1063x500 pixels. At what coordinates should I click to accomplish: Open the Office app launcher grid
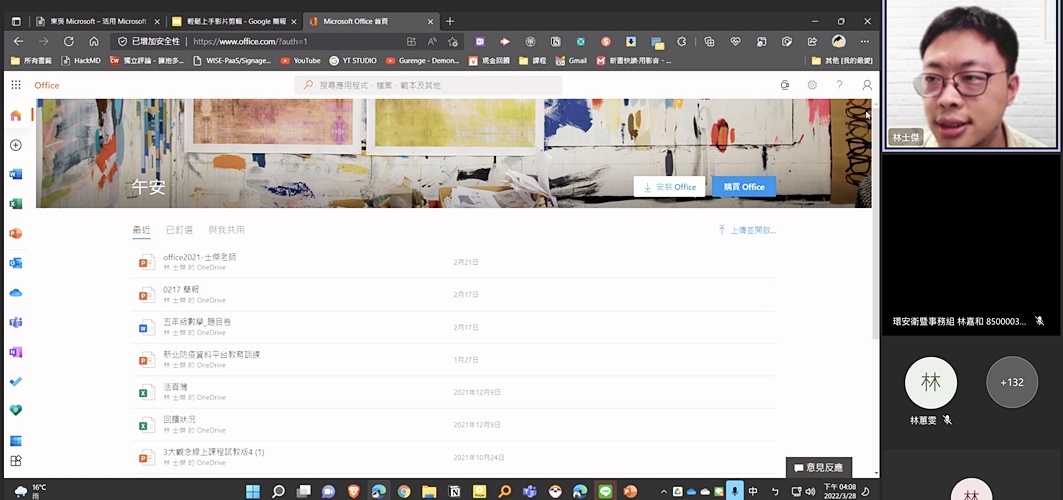pyautogui.click(x=16, y=85)
